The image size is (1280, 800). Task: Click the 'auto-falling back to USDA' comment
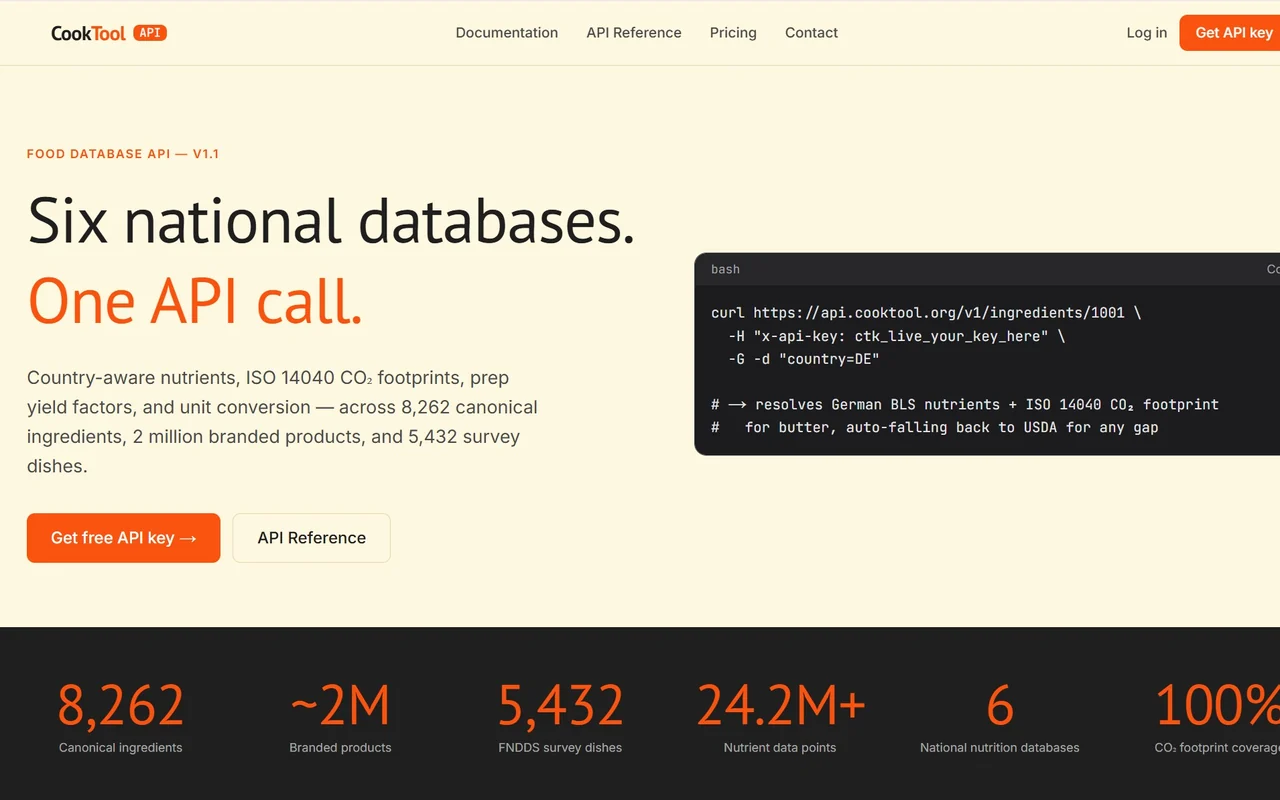[x=935, y=428]
